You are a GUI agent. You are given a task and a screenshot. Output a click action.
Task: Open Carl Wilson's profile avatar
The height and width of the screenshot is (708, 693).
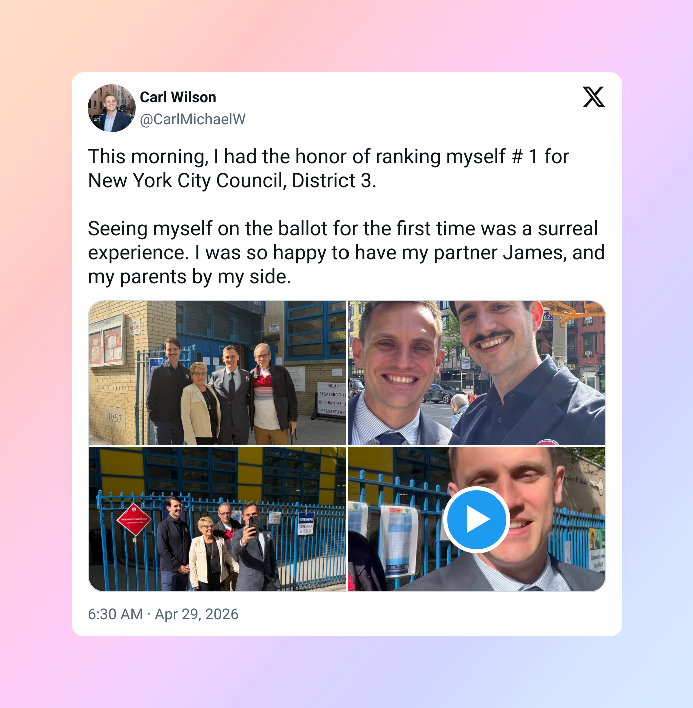coord(112,108)
